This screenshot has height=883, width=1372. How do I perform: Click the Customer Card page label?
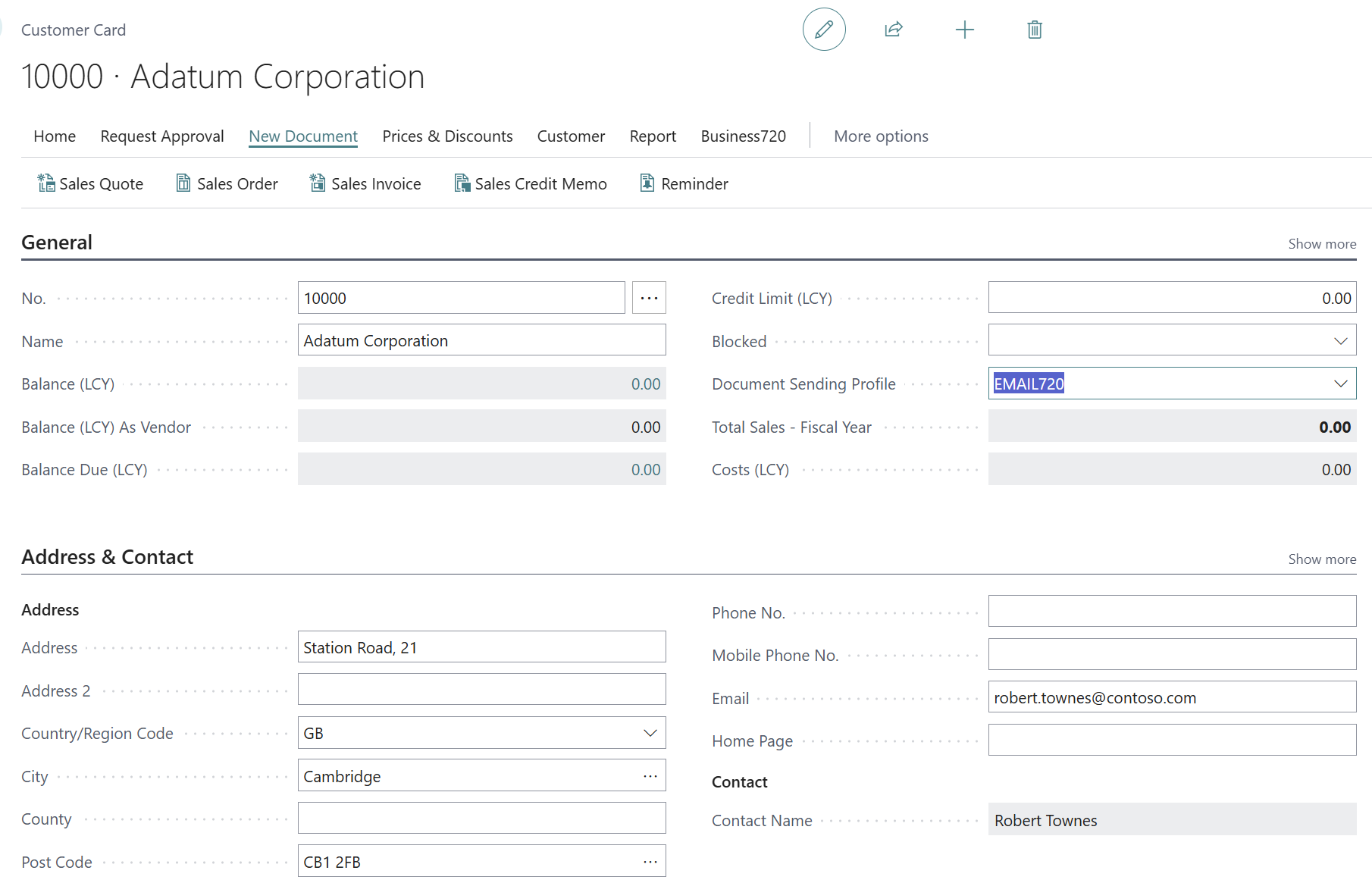click(74, 30)
